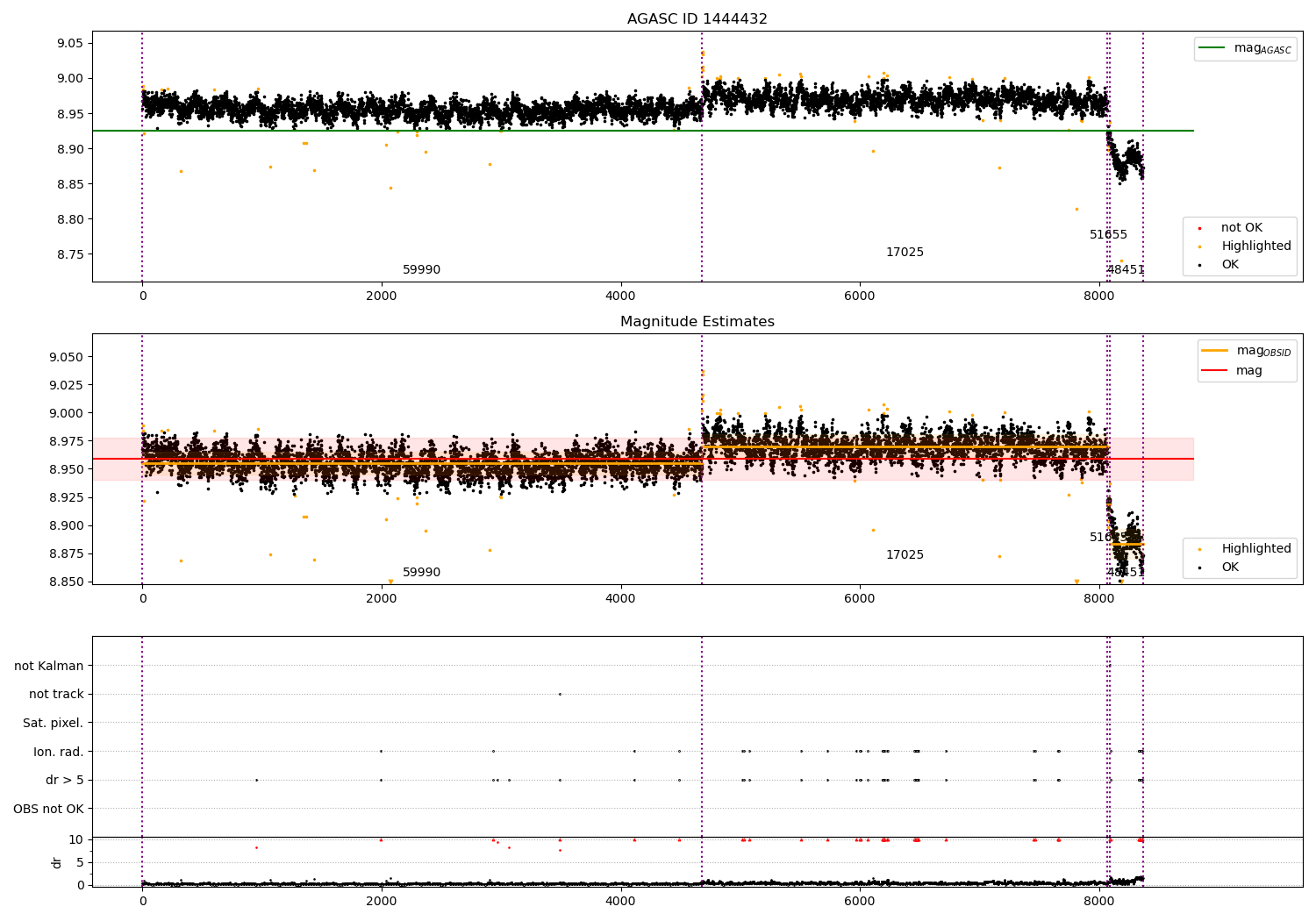Click the 6000 x-tick under Magnitude Estimates plot
Screen dimensions: 1316x921
[860, 599]
